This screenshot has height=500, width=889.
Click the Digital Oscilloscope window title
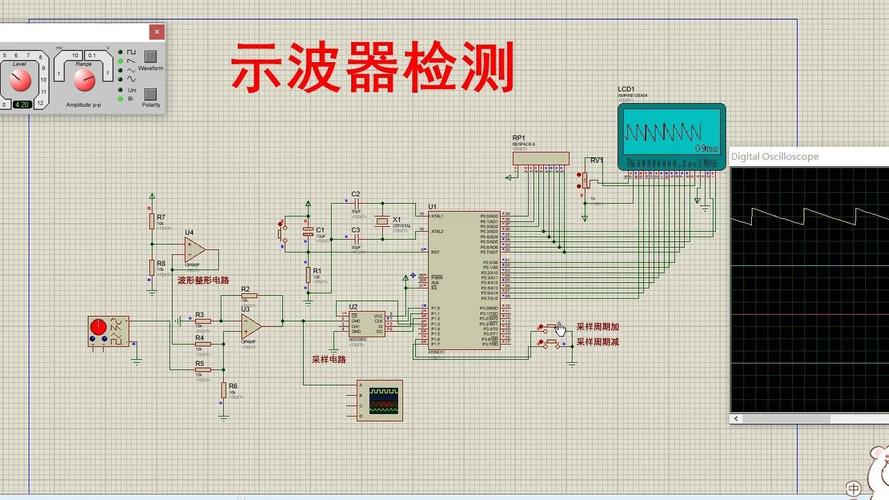coord(774,156)
